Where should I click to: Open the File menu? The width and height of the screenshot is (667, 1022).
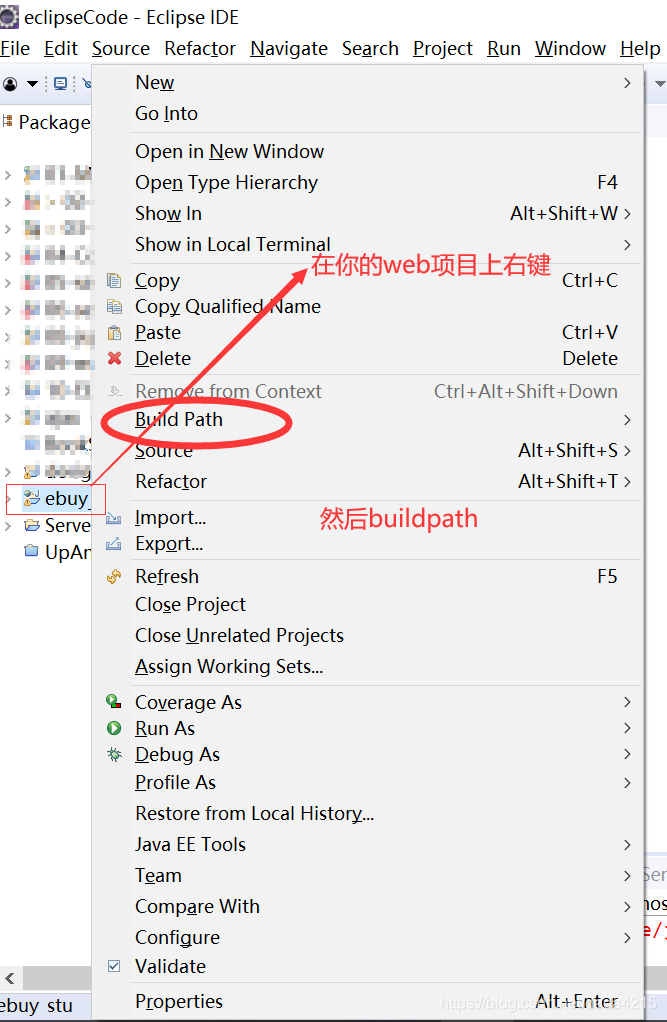click(x=15, y=49)
